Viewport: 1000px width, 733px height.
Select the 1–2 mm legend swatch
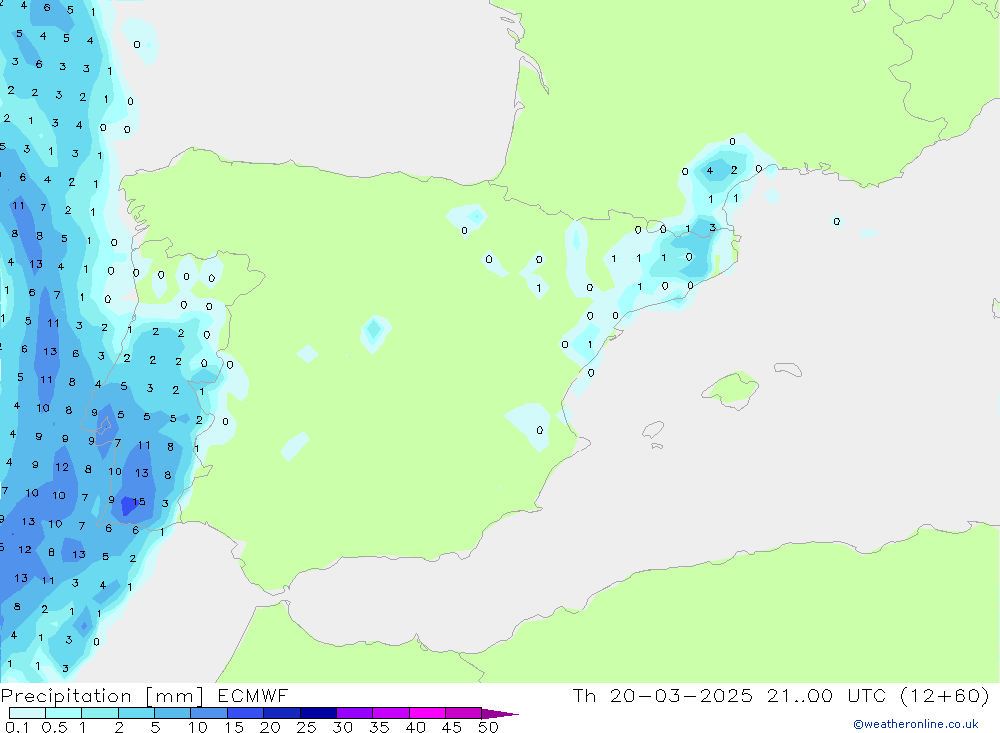click(100, 713)
